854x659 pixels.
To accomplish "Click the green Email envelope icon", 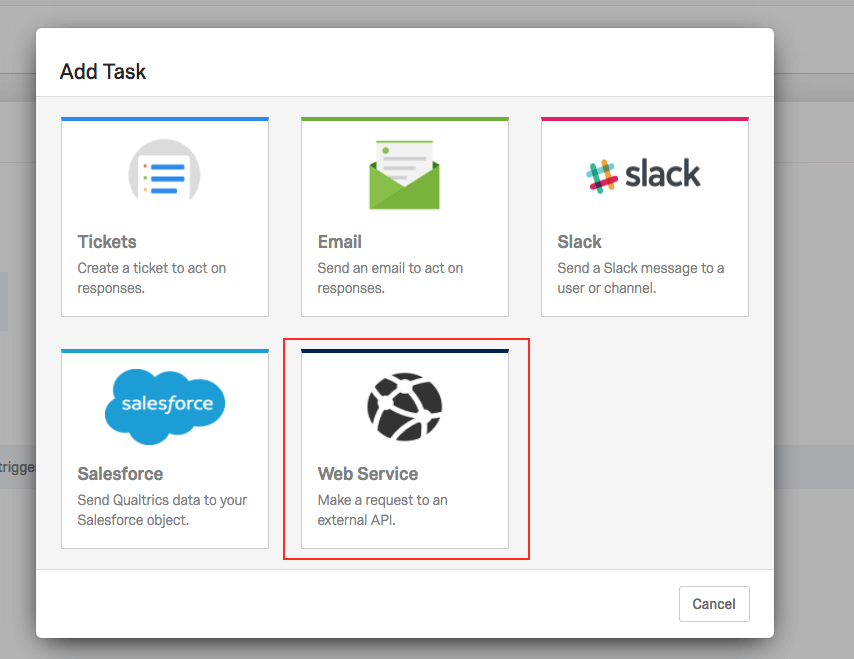I will point(404,175).
